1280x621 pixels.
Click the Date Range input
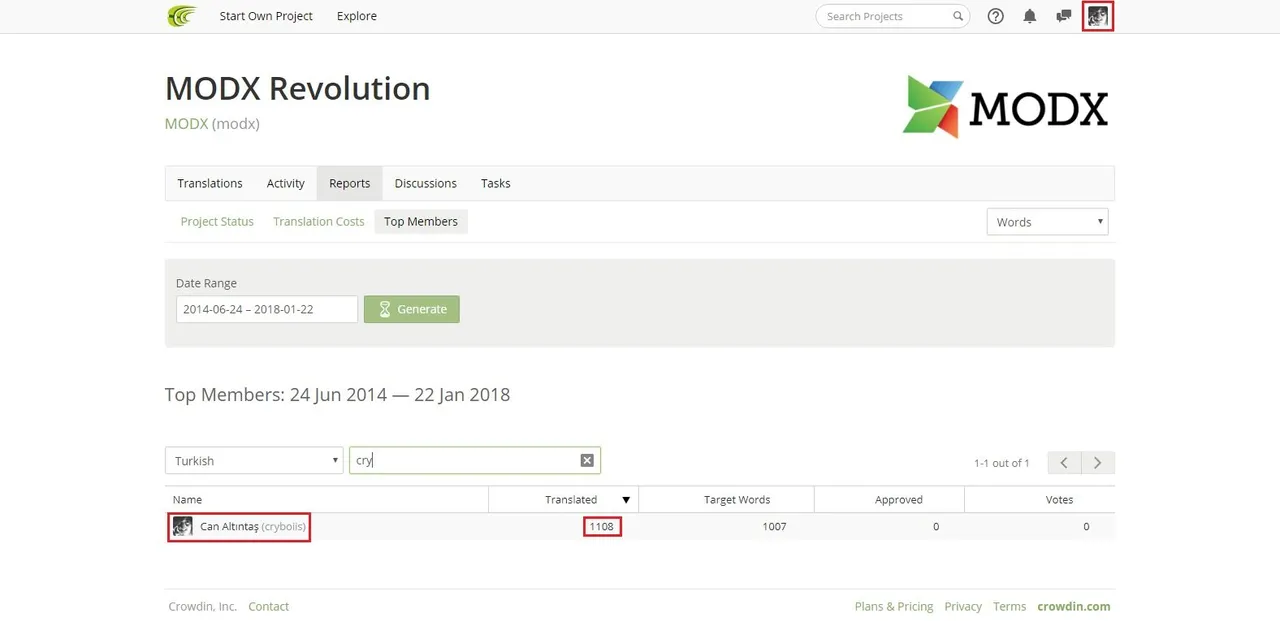267,309
